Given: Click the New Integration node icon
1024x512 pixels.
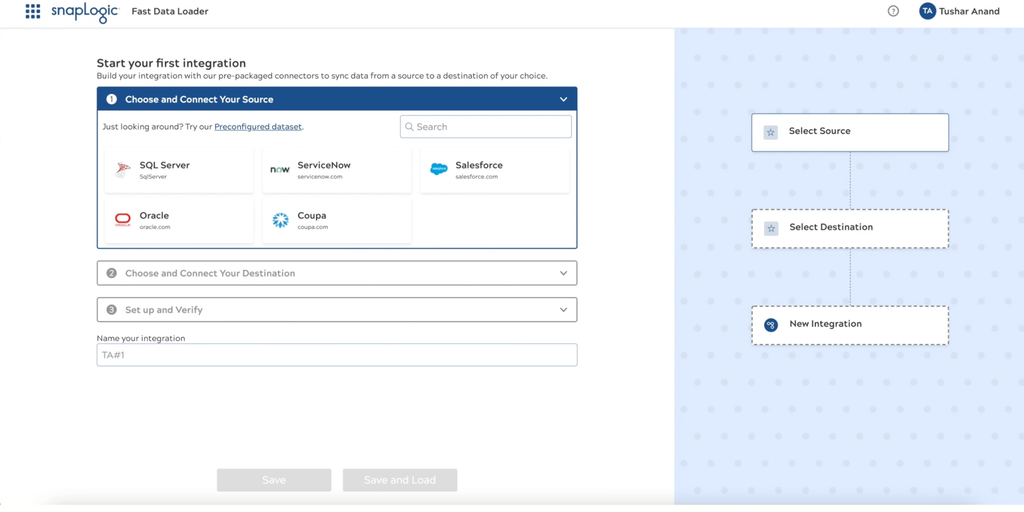Looking at the screenshot, I should (771, 325).
